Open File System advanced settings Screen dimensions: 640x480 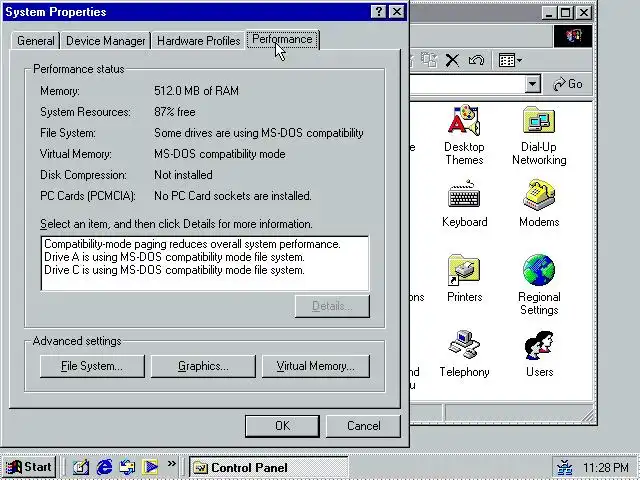click(92, 366)
